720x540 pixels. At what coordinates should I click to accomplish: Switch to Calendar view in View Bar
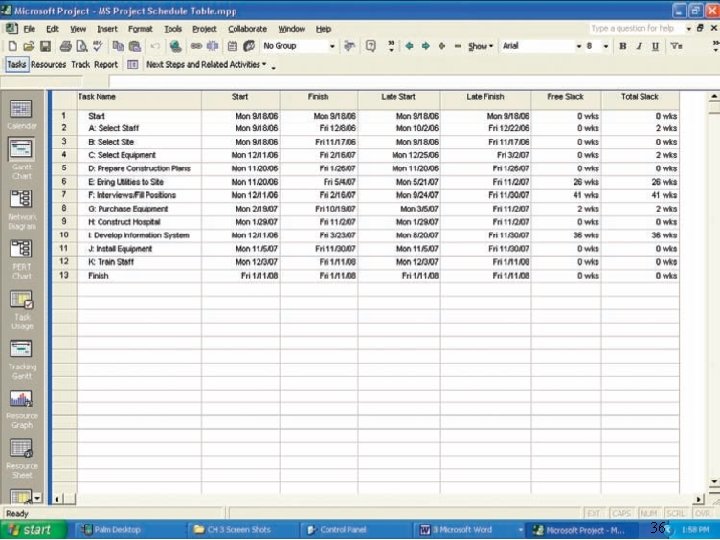pyautogui.click(x=22, y=115)
